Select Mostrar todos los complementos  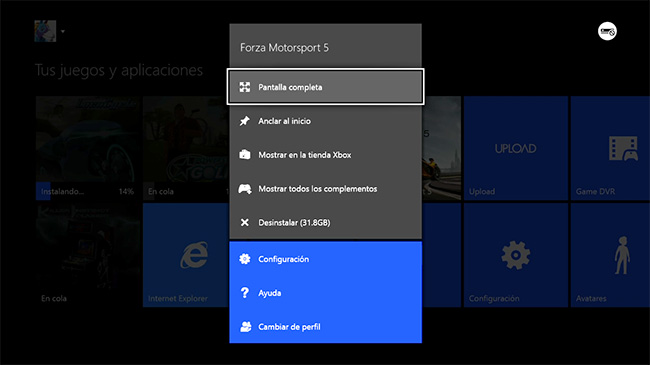325,189
